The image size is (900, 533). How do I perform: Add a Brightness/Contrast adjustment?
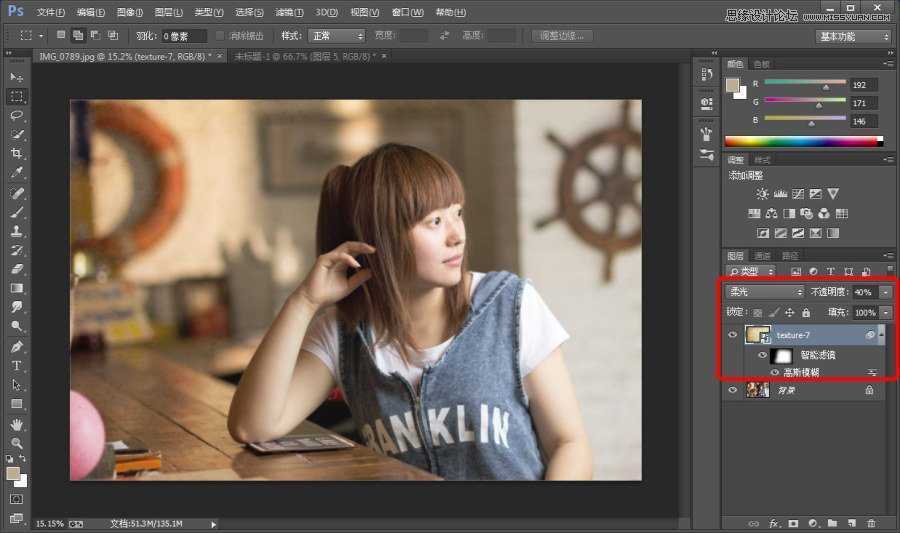point(762,194)
